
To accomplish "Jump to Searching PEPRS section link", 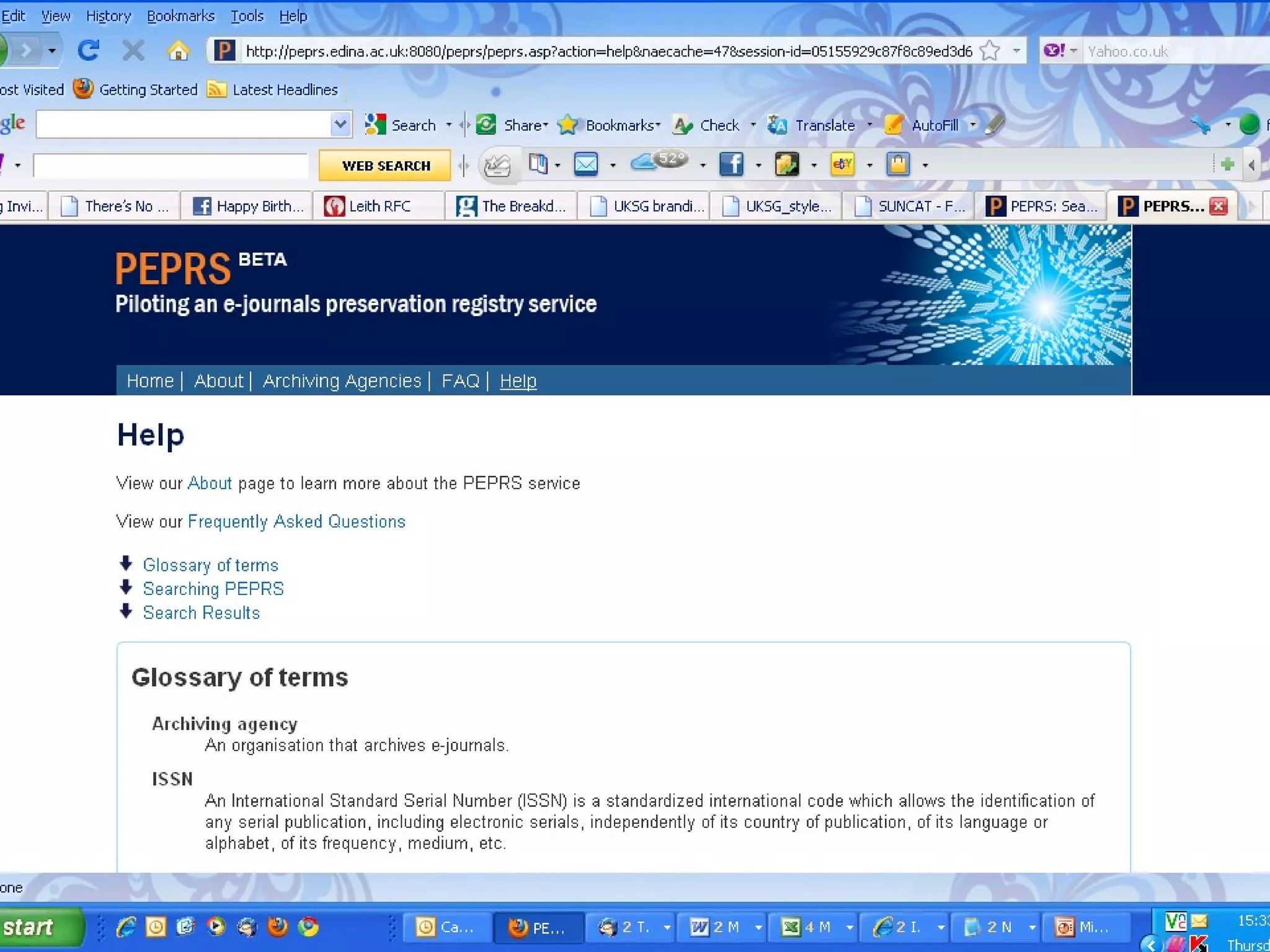I will [x=213, y=589].
